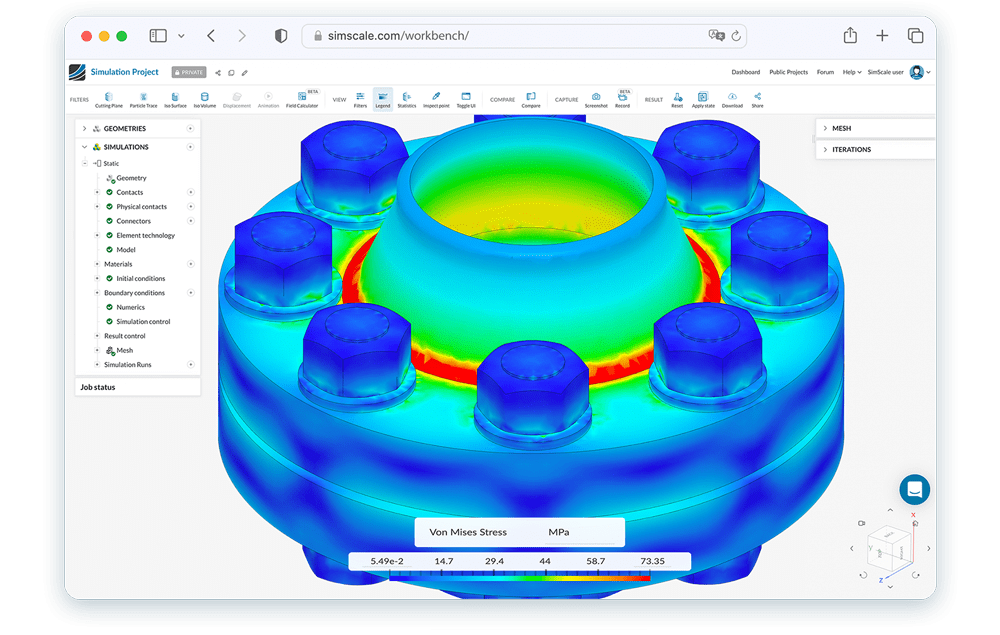Collapse the SIMULATIONS tree
This screenshot has width=1000, height=635.
[x=84, y=146]
